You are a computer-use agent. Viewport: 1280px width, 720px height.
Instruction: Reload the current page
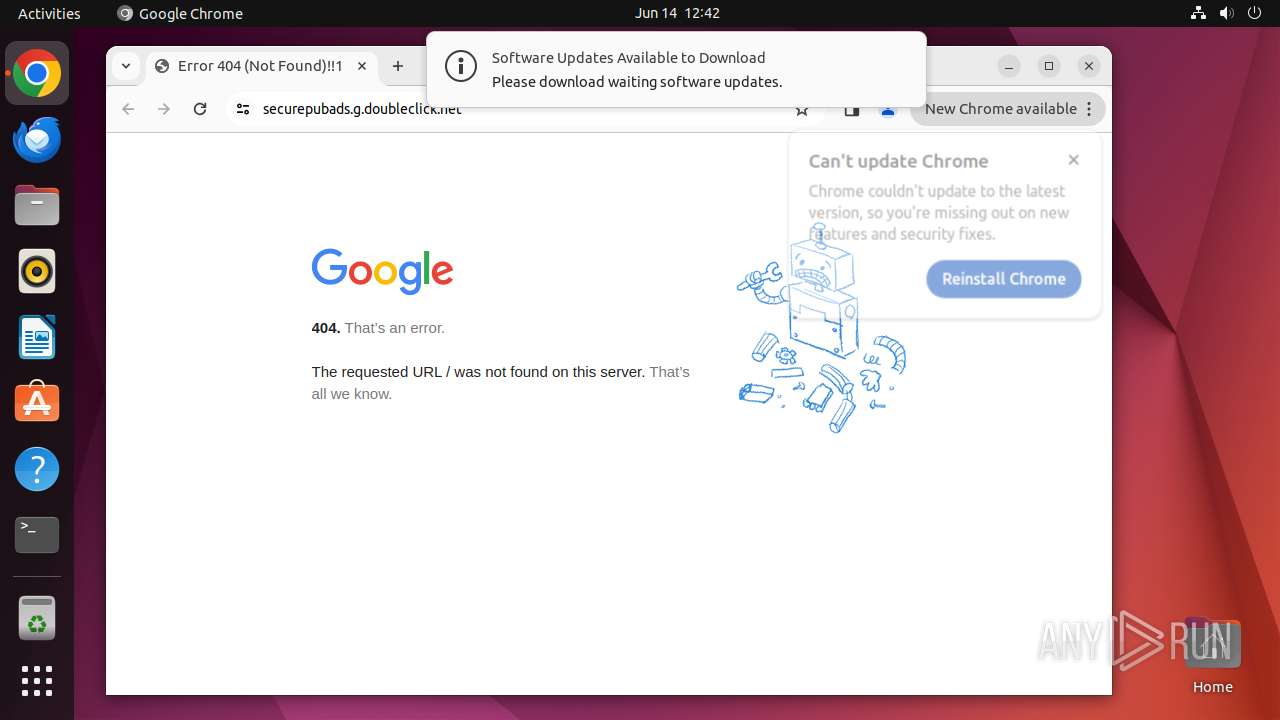tap(200, 109)
